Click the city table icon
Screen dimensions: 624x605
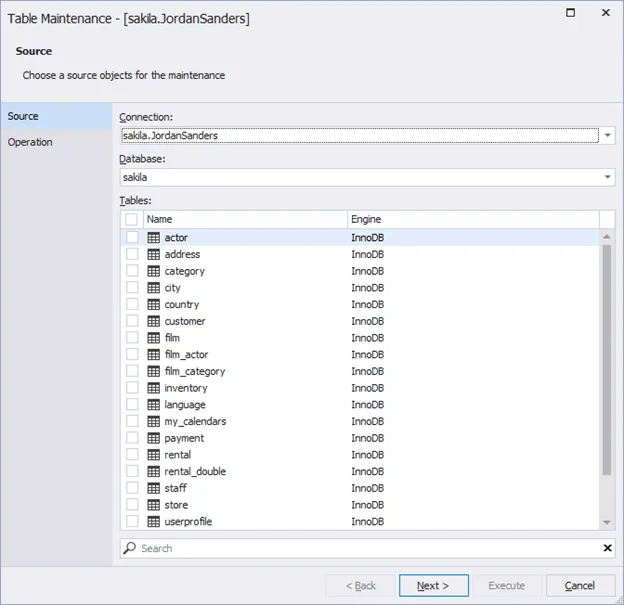pos(154,288)
